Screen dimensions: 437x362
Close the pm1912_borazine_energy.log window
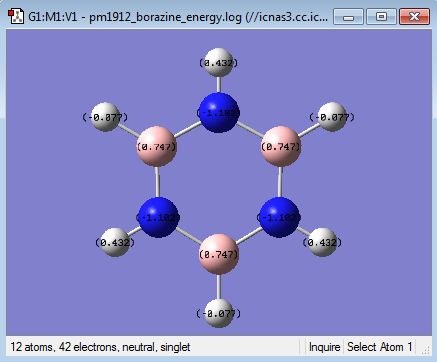(x=414, y=16)
